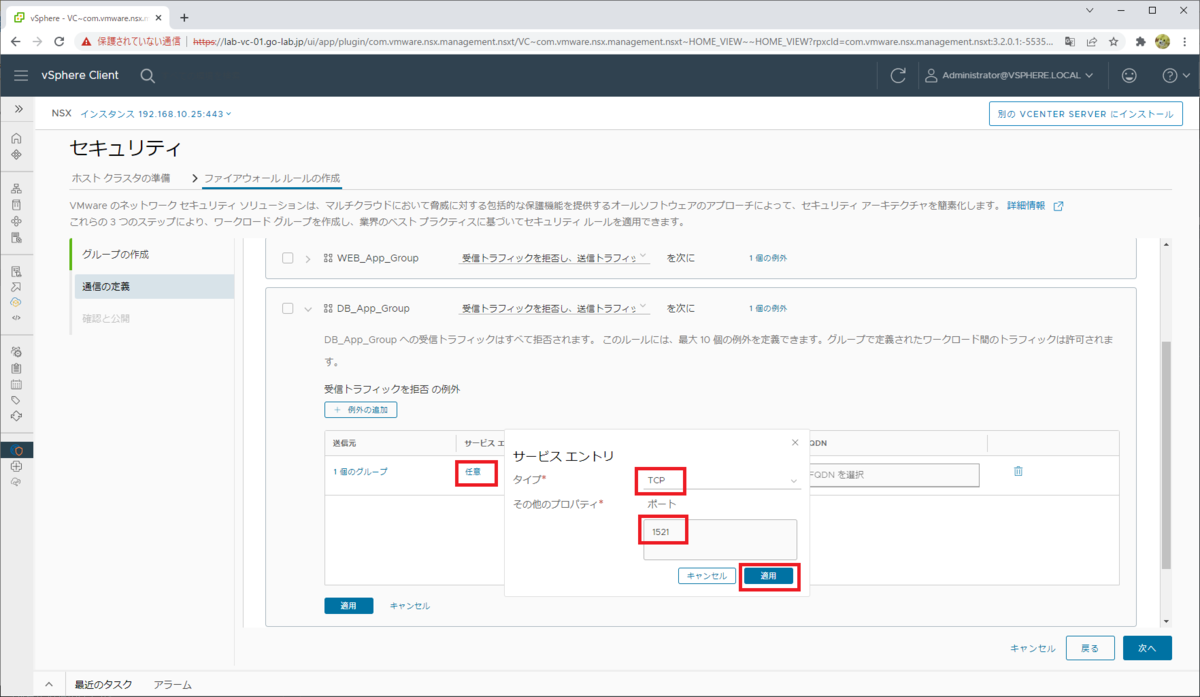Click the browser back arrow
The height and width of the screenshot is (697, 1200).
coord(15,42)
